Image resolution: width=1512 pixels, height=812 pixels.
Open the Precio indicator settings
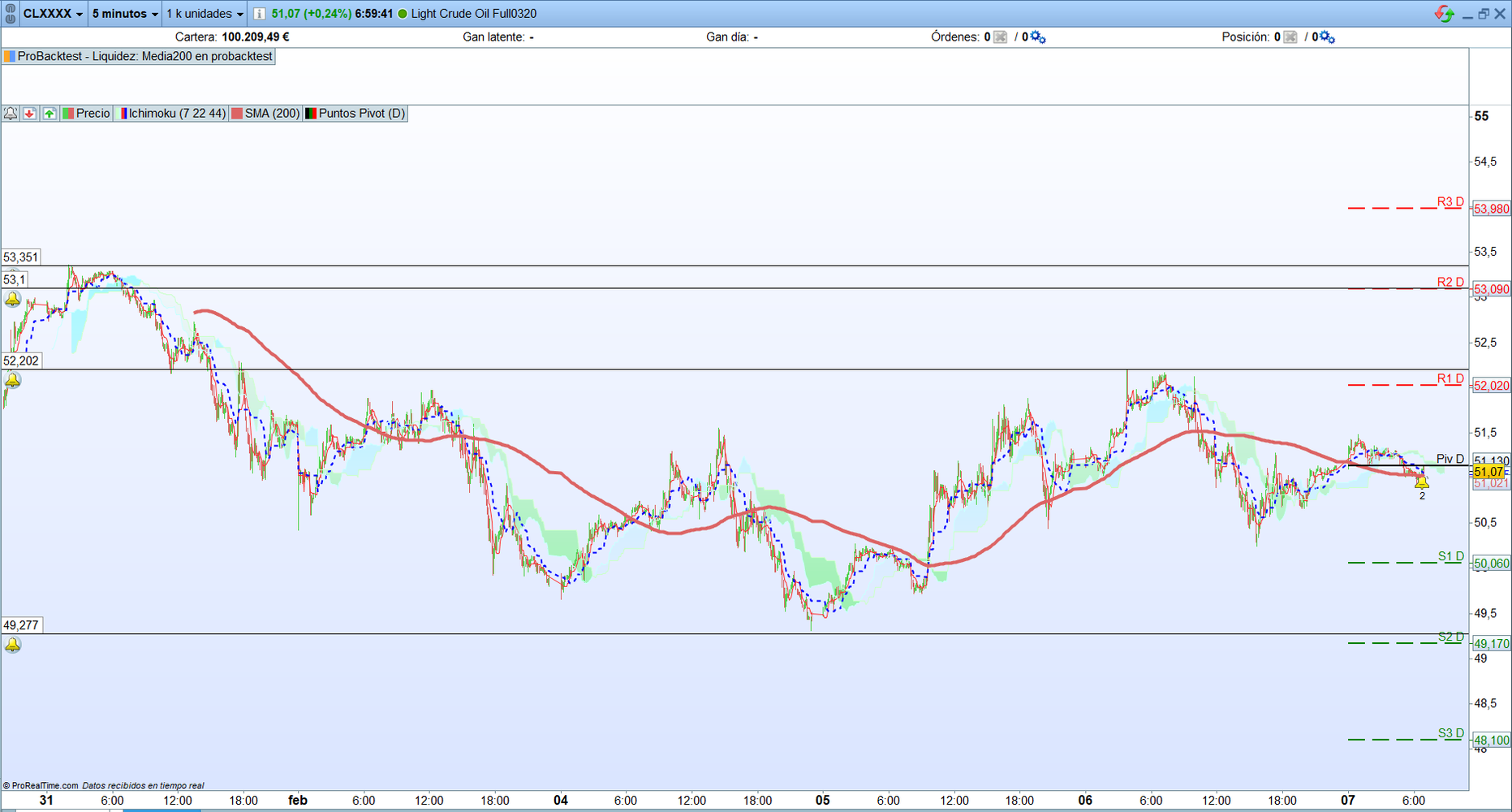click(86, 114)
